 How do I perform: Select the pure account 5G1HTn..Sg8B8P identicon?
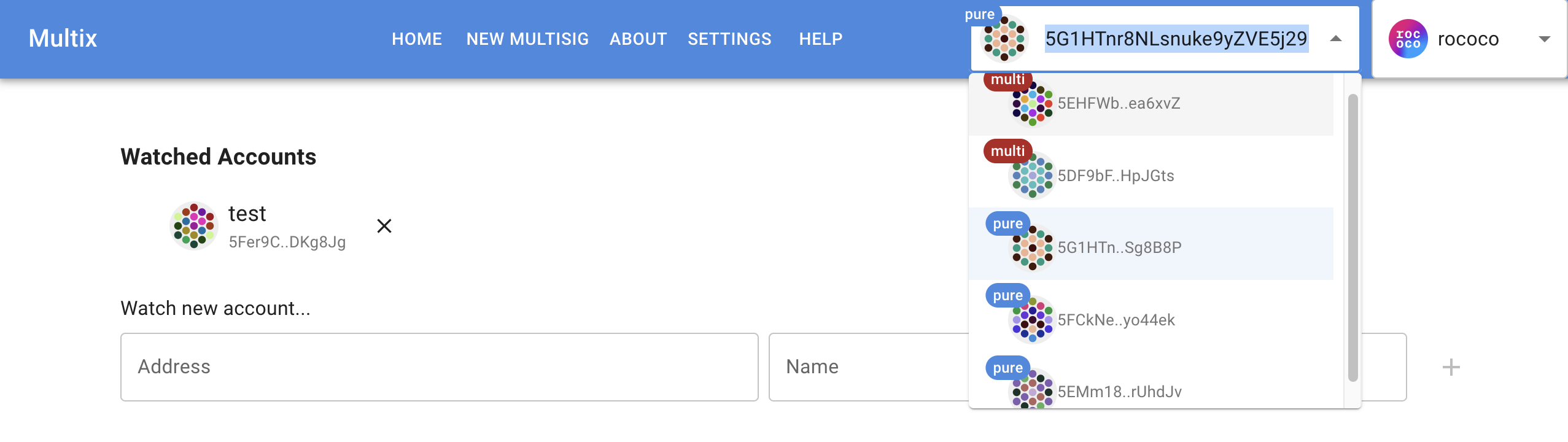click(x=1031, y=248)
